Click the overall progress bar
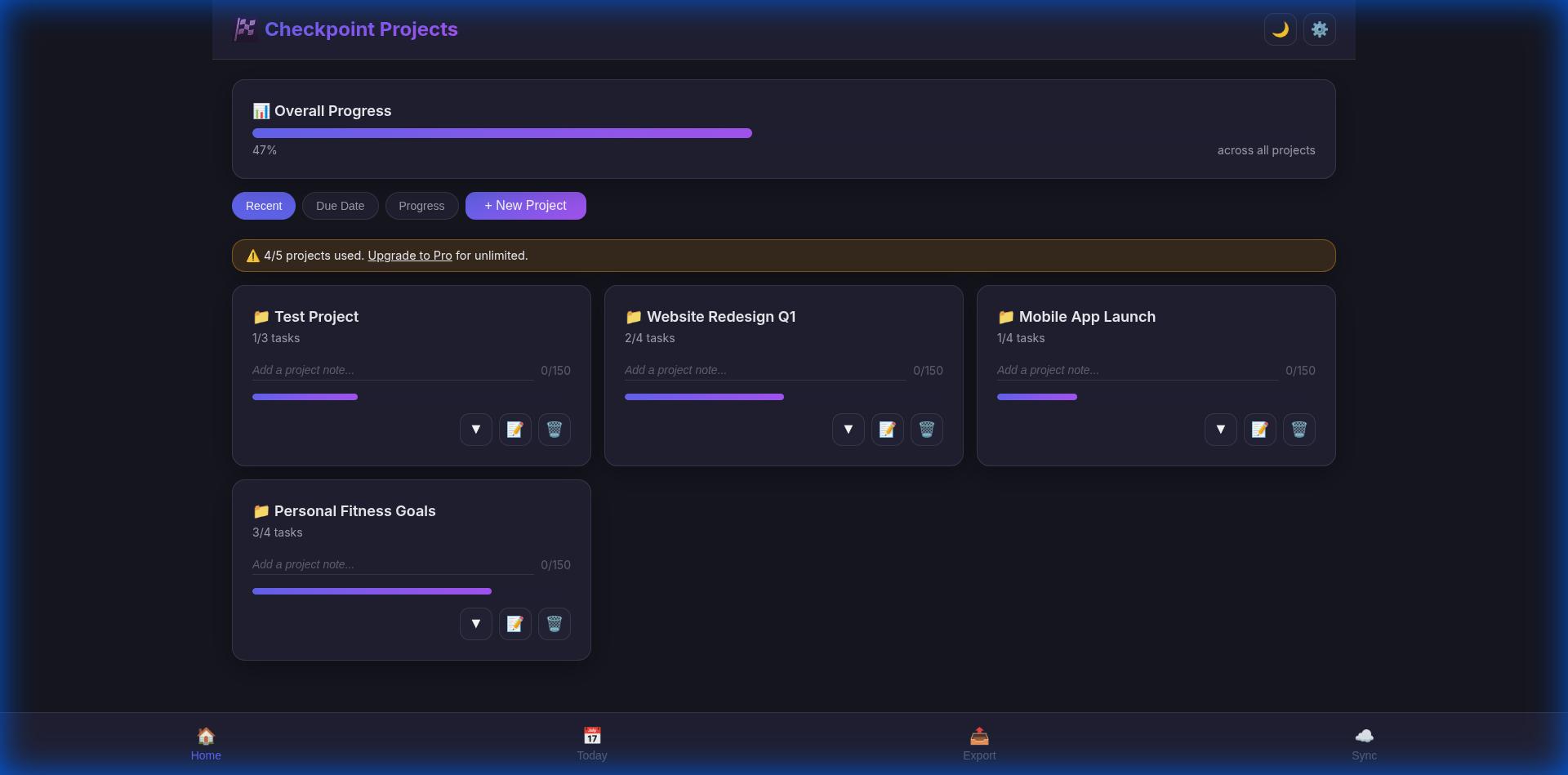This screenshot has height=775, width=1568. coord(784,133)
